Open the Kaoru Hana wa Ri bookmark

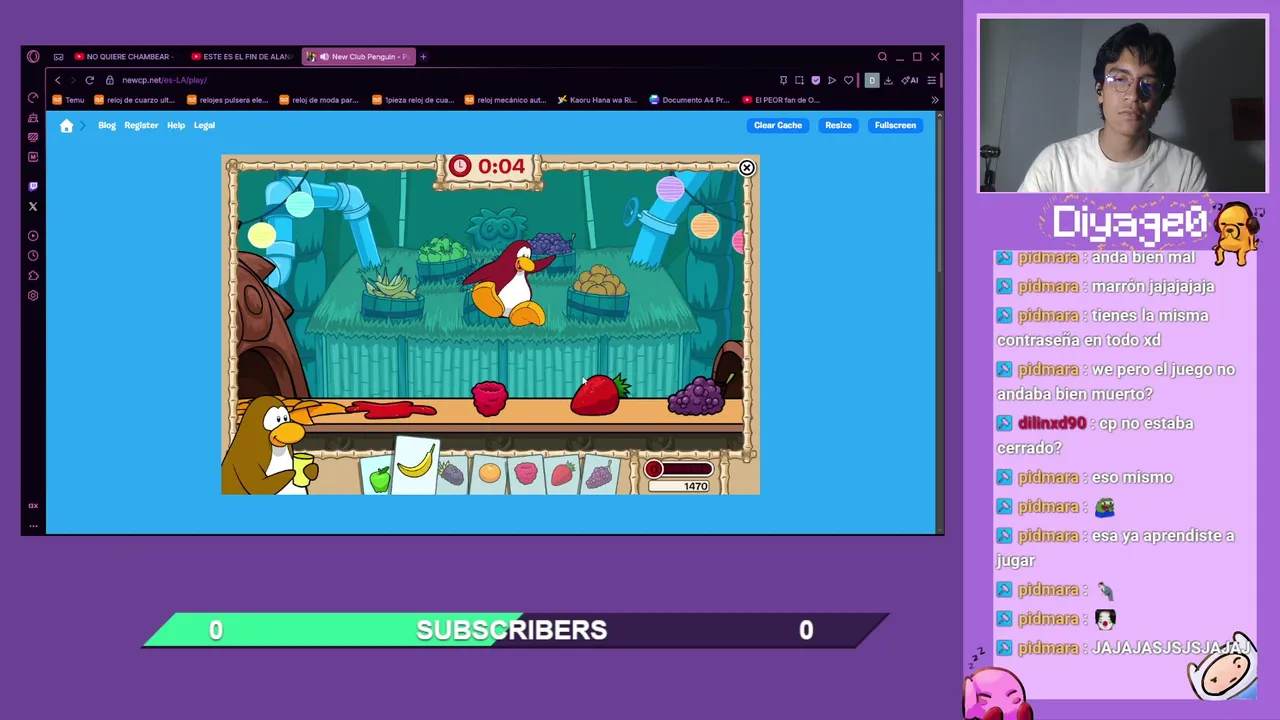click(x=597, y=100)
